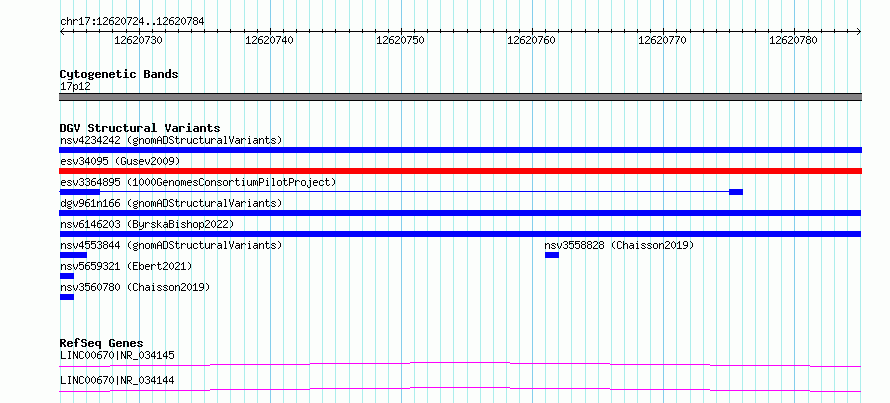The width and height of the screenshot is (890, 403).
Task: Click the left arrowhead of the ruler
Action: click(x=62, y=32)
